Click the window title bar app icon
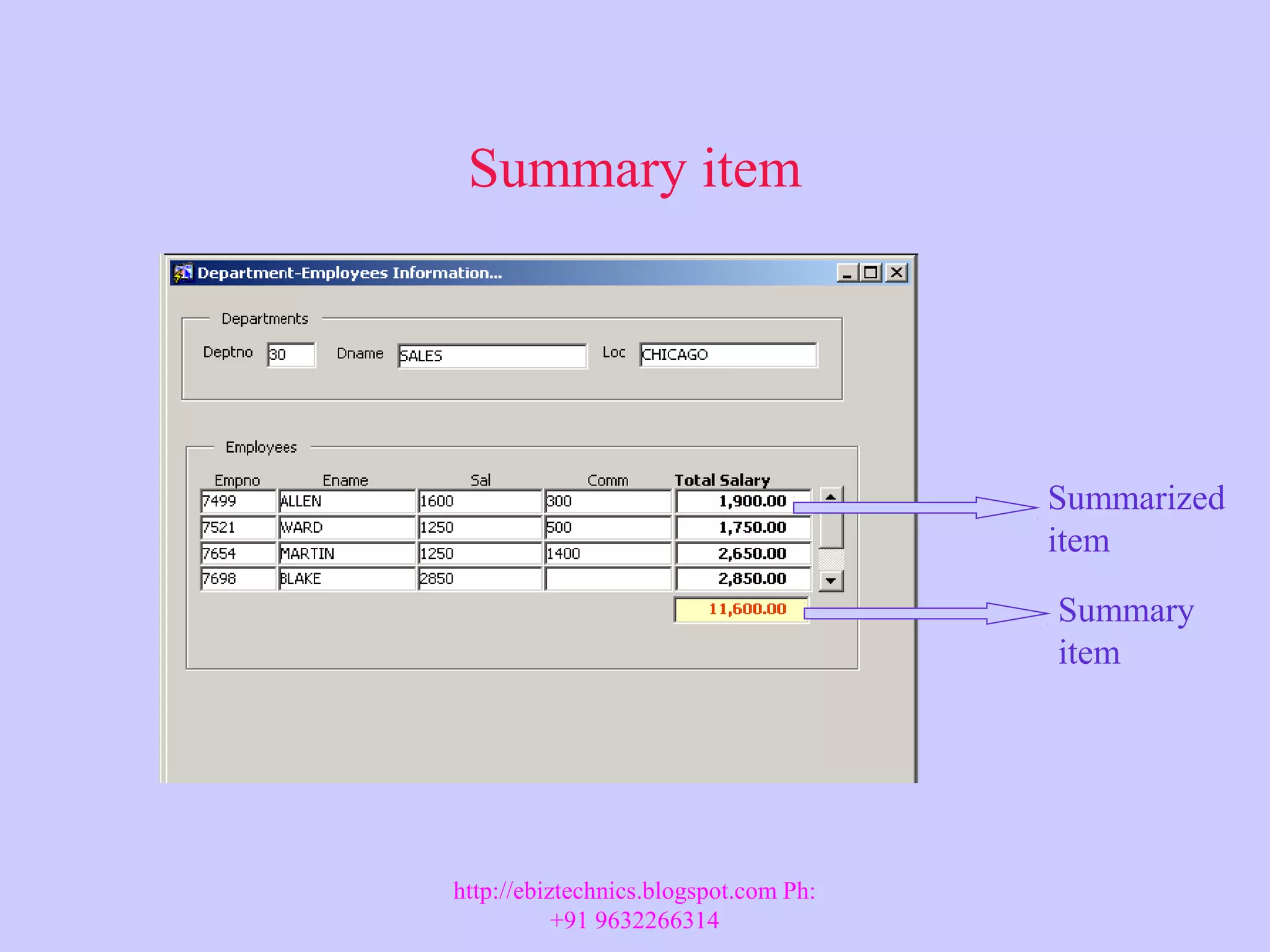 pyautogui.click(x=182, y=273)
